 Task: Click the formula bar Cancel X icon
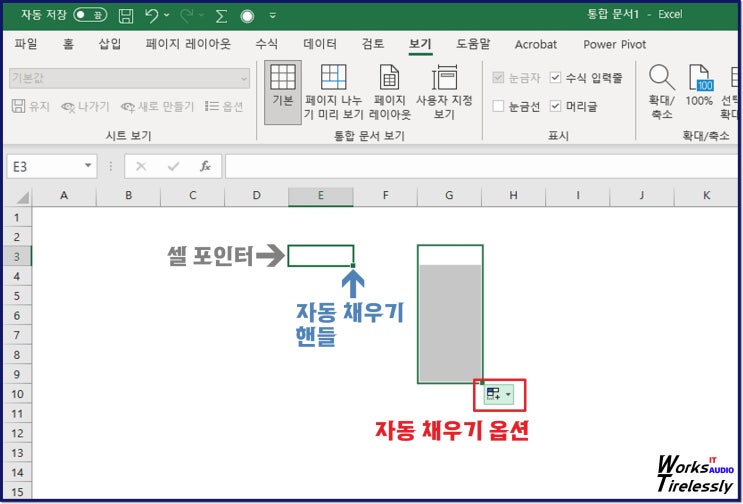[141, 166]
